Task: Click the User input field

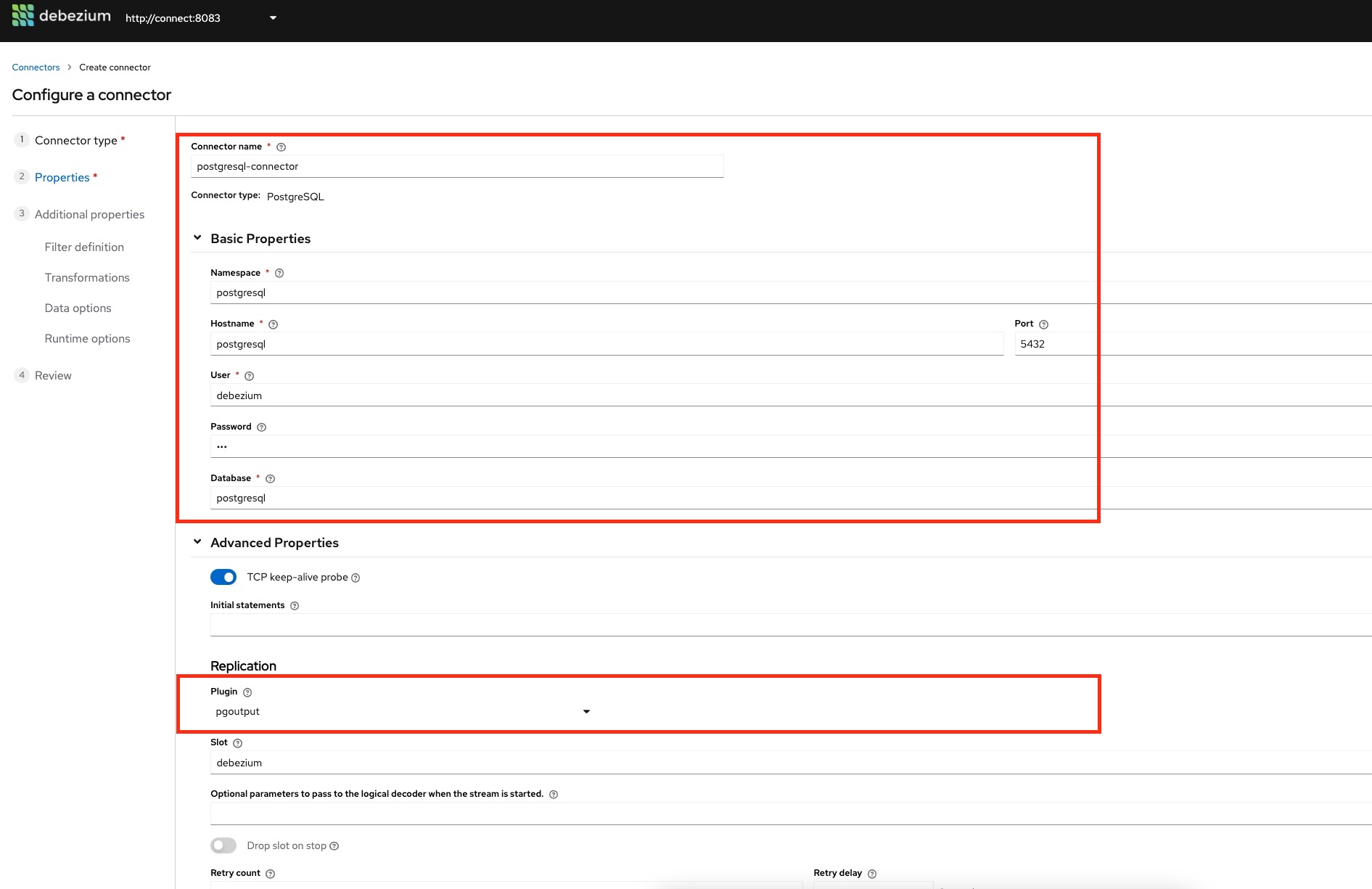Action: tap(791, 396)
